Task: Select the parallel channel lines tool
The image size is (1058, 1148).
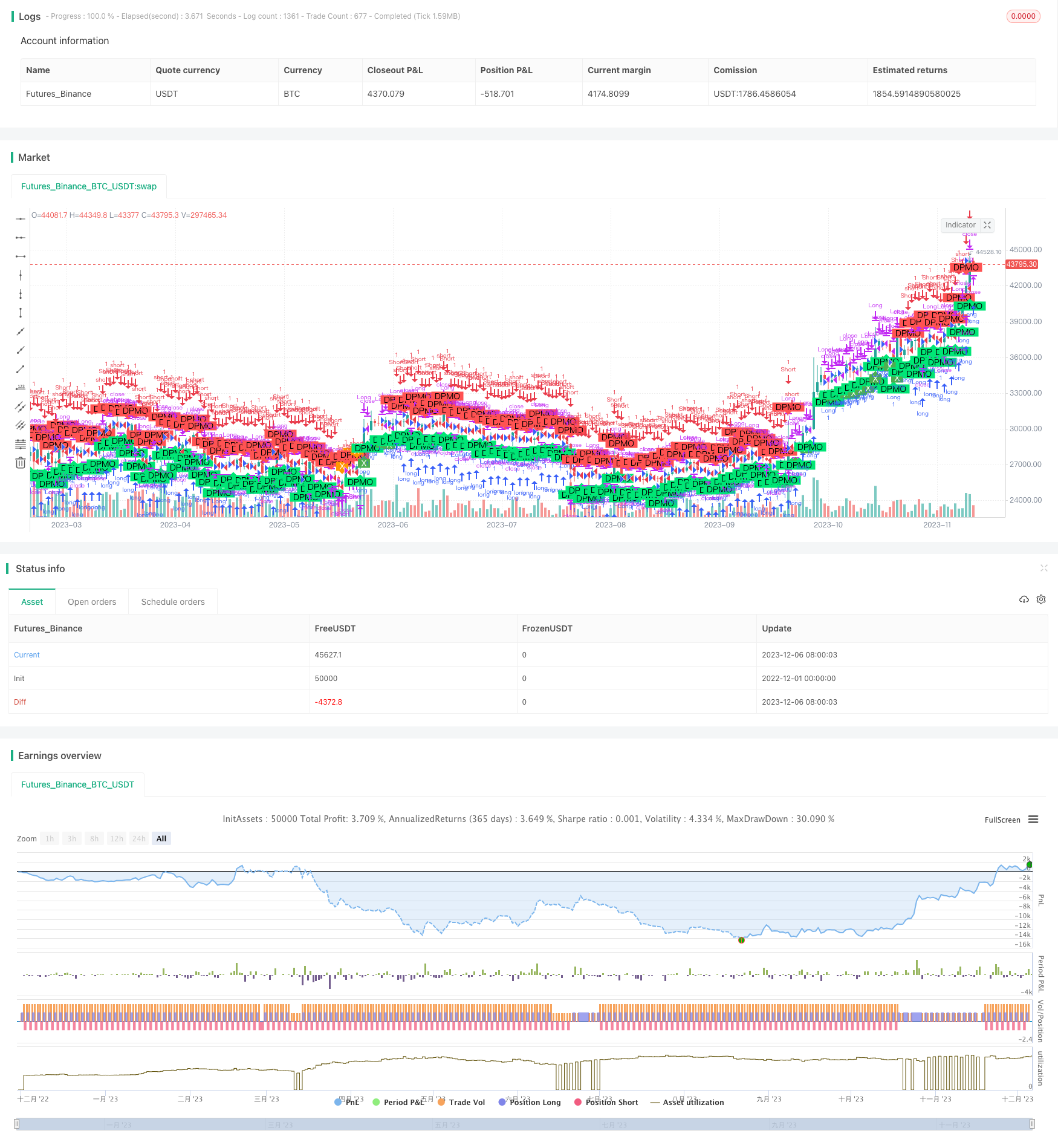Action: (21, 406)
